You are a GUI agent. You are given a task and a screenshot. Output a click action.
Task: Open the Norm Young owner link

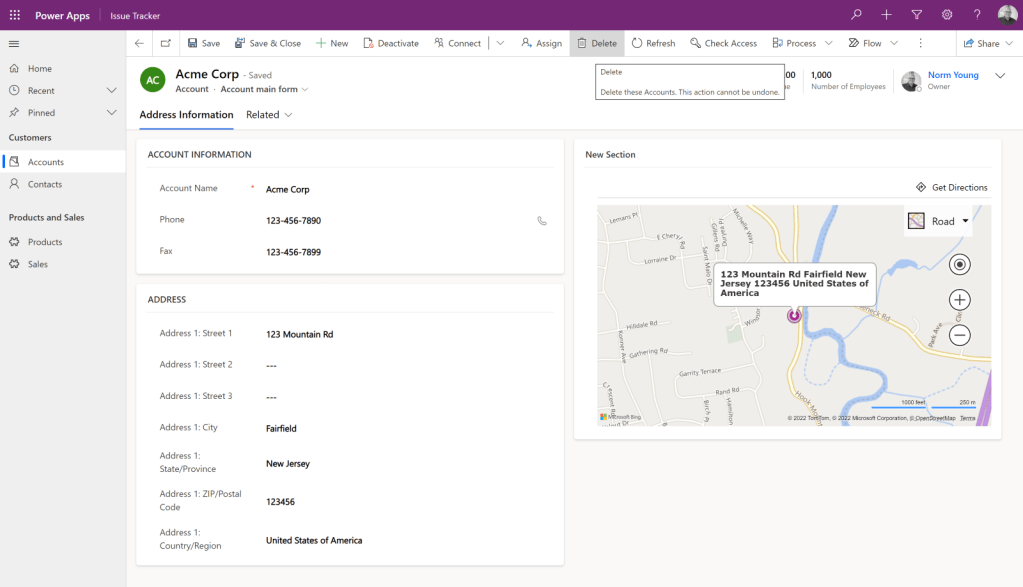pos(953,75)
